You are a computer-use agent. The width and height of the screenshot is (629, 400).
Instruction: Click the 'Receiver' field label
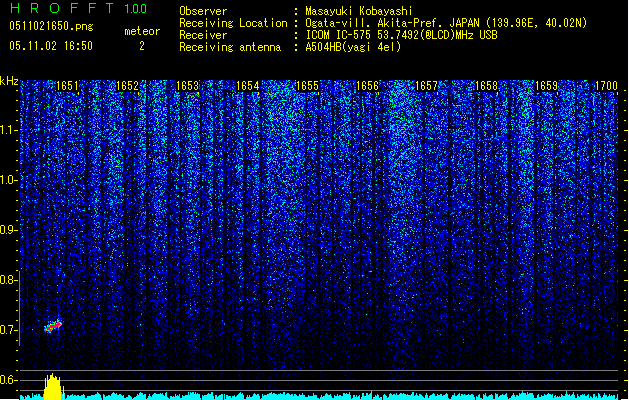pyautogui.click(x=203, y=35)
